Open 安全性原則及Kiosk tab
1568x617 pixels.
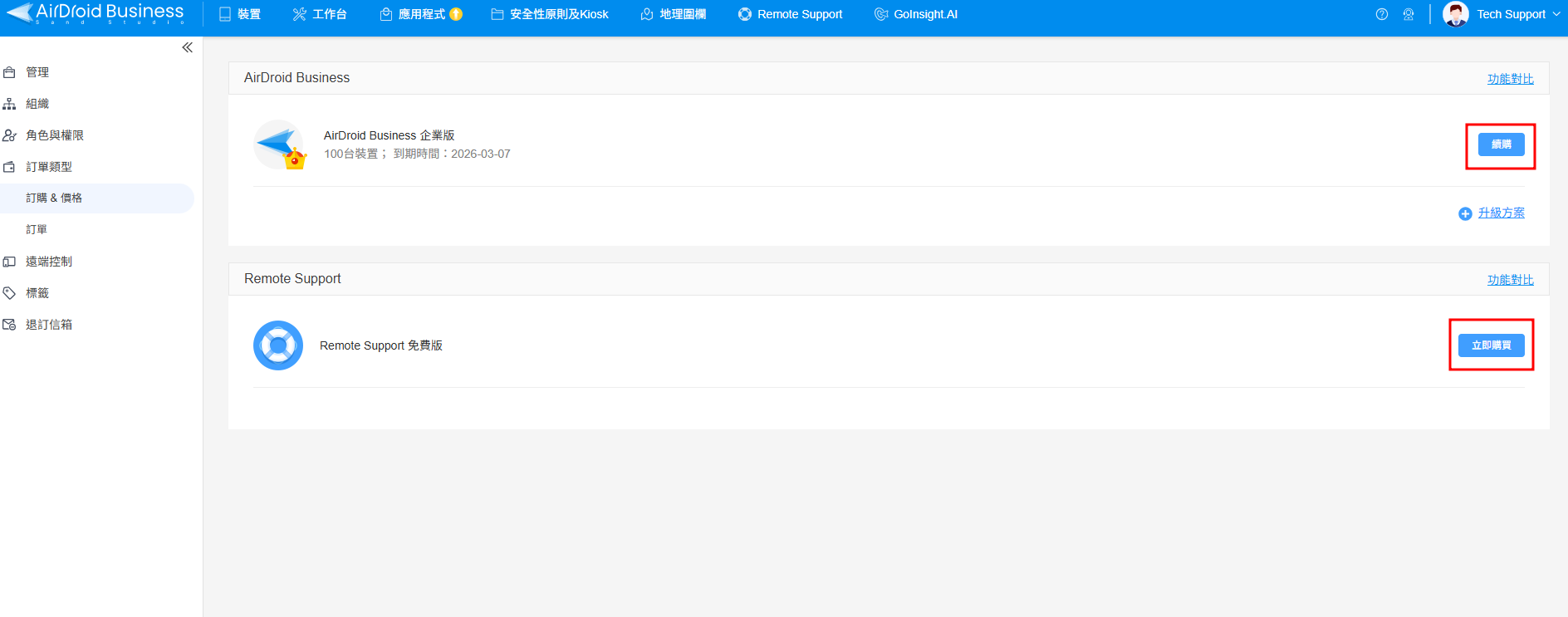[550, 14]
